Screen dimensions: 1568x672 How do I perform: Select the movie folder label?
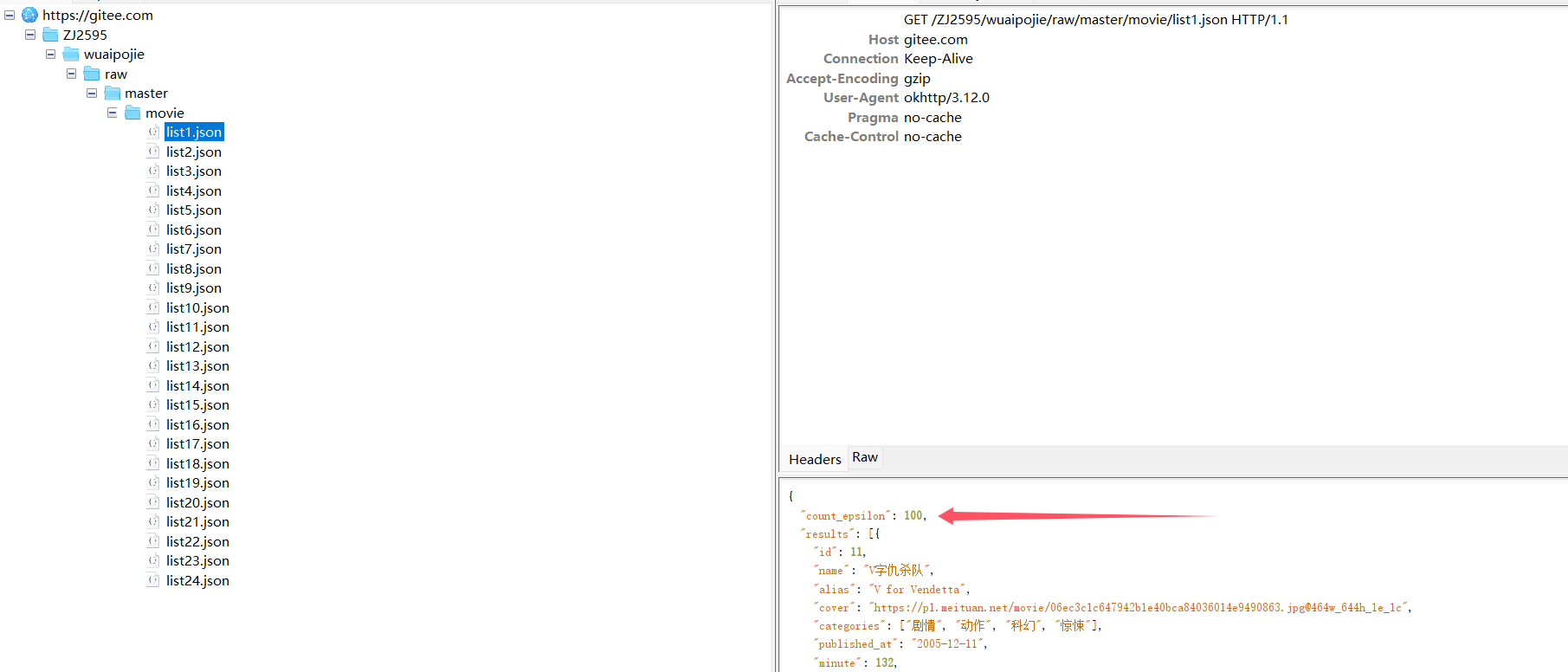click(x=165, y=113)
